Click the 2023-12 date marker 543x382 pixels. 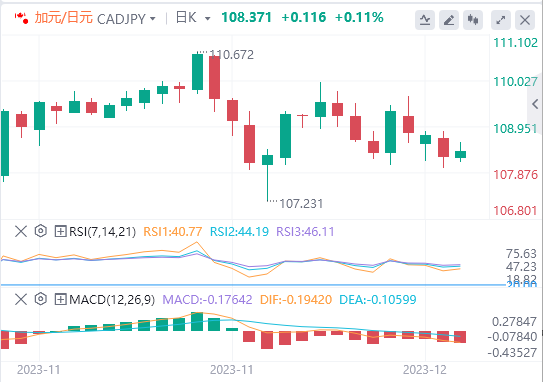(425, 370)
